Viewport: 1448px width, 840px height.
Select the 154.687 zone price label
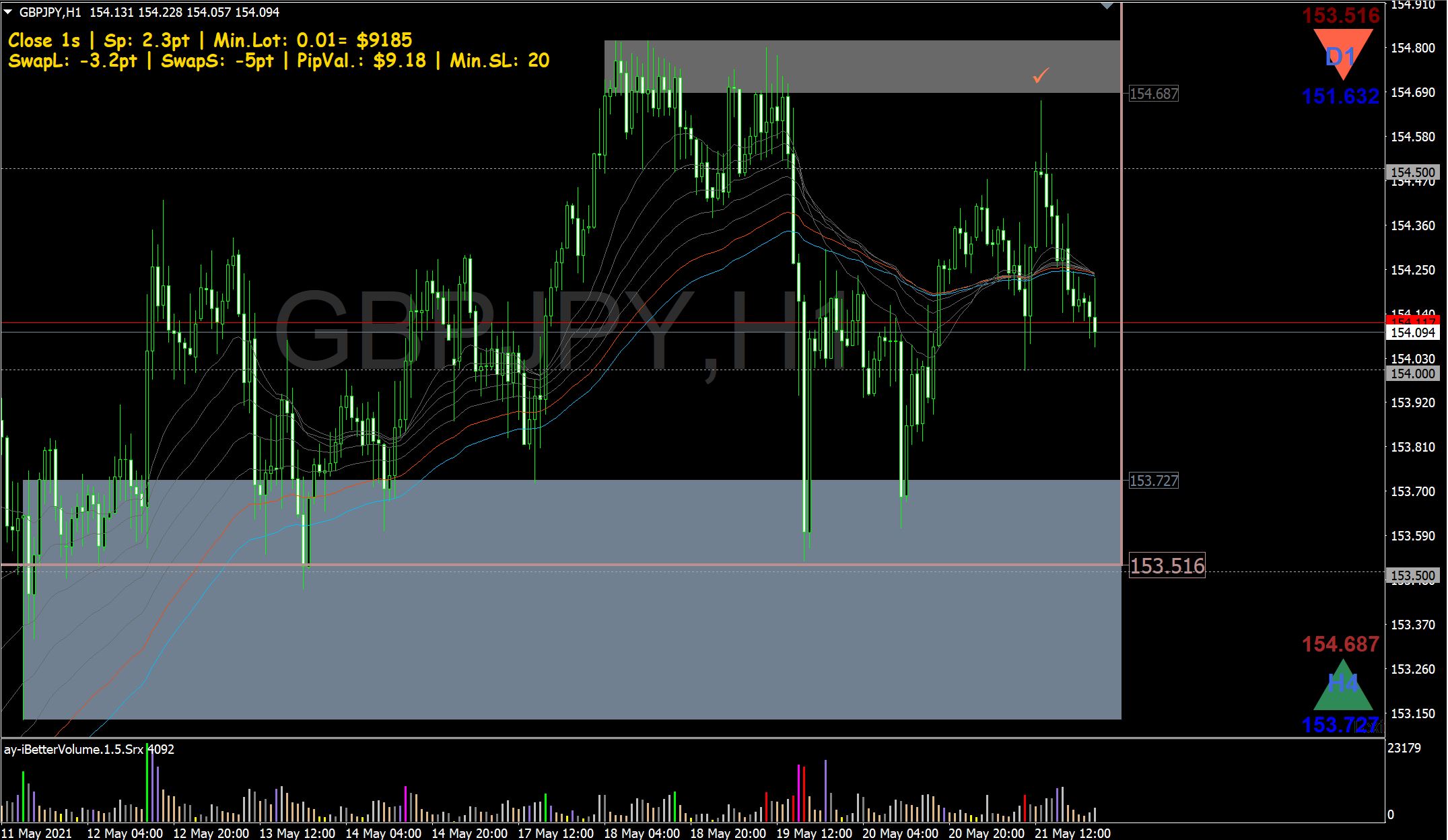click(1153, 94)
